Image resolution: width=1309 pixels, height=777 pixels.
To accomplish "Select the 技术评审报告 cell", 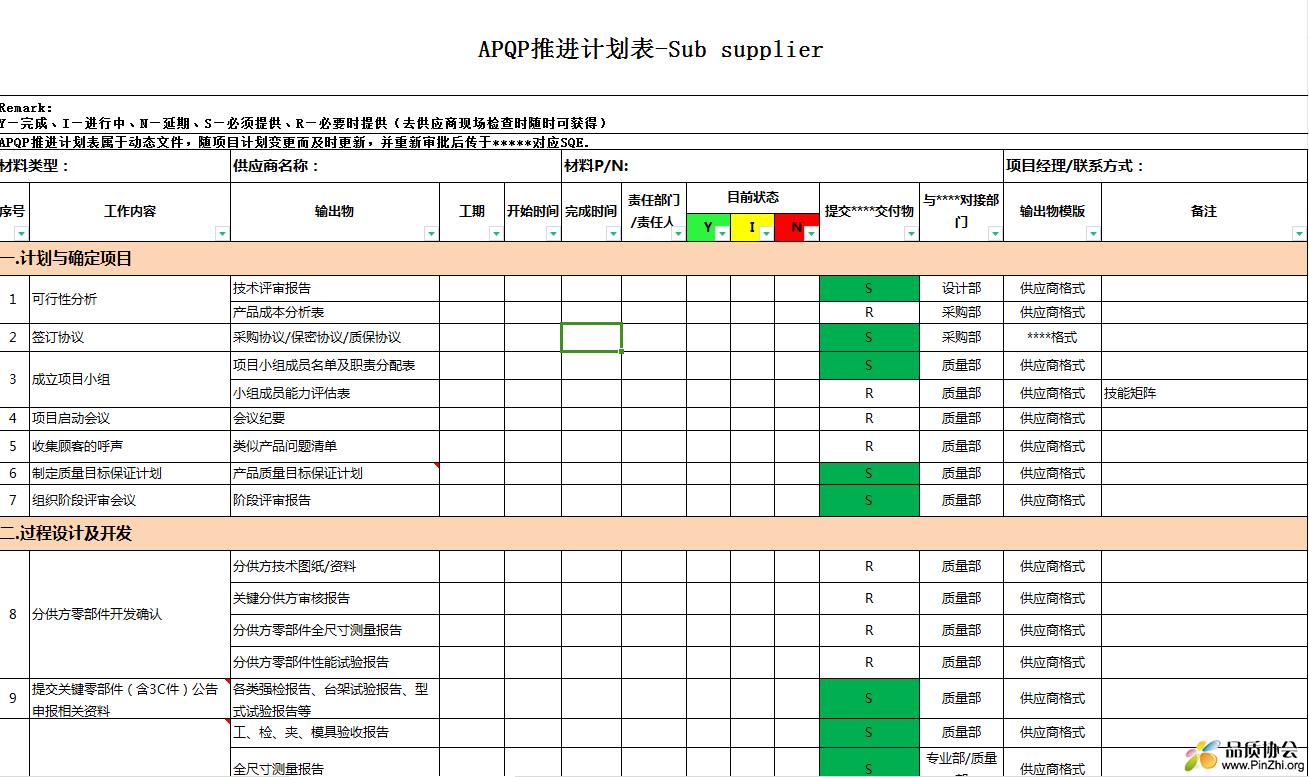I will (x=335, y=288).
